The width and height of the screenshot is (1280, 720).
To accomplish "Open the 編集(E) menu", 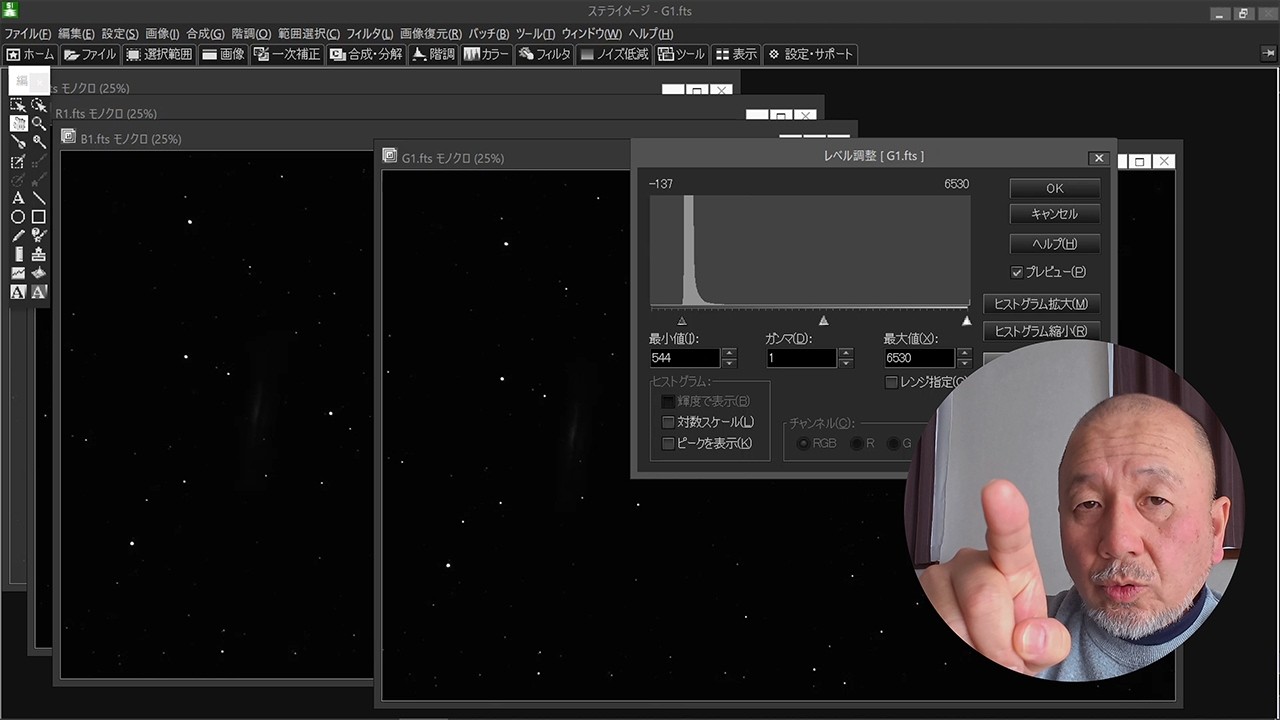I will pyautogui.click(x=76, y=34).
